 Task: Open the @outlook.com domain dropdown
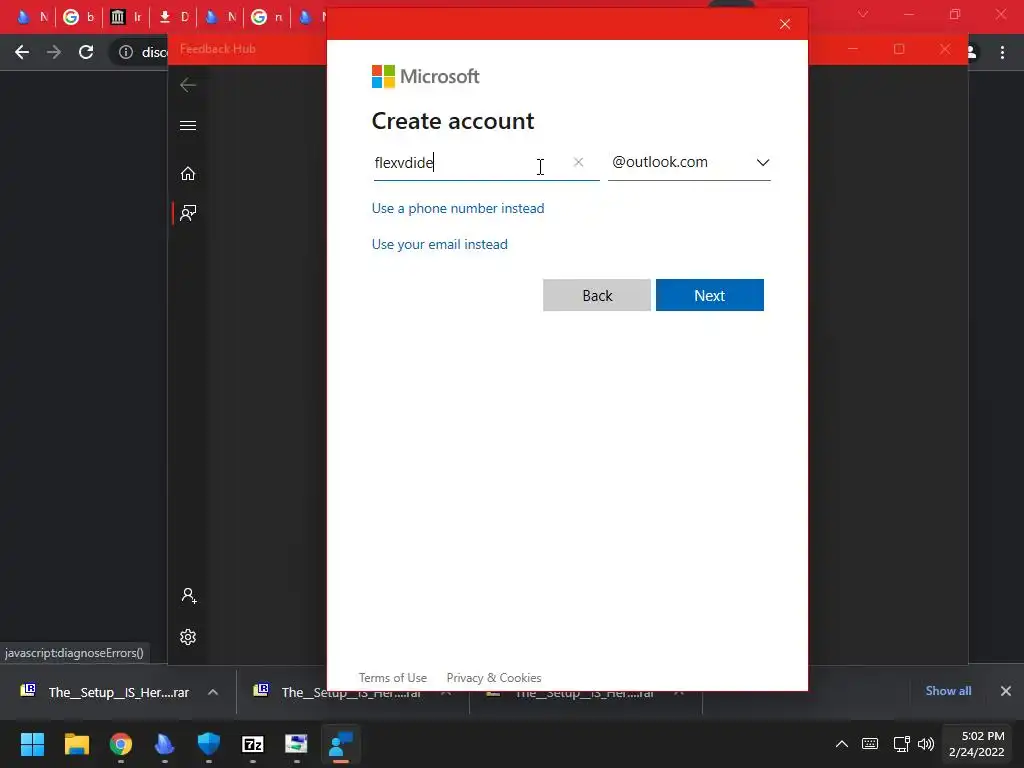pos(689,162)
